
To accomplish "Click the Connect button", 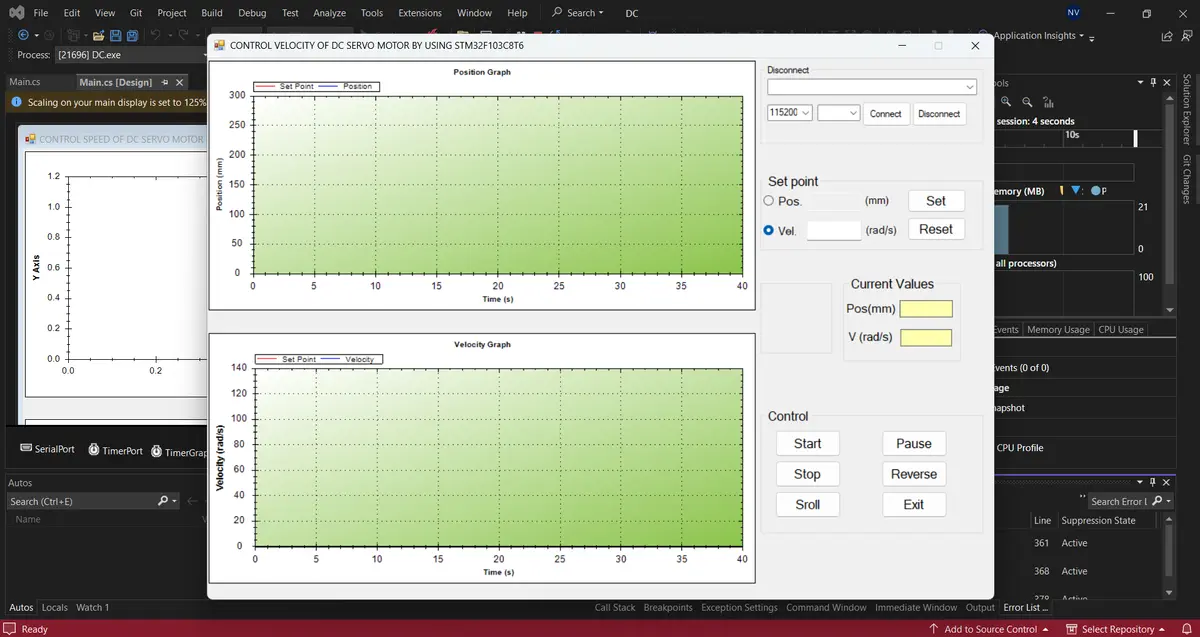I will (886, 114).
